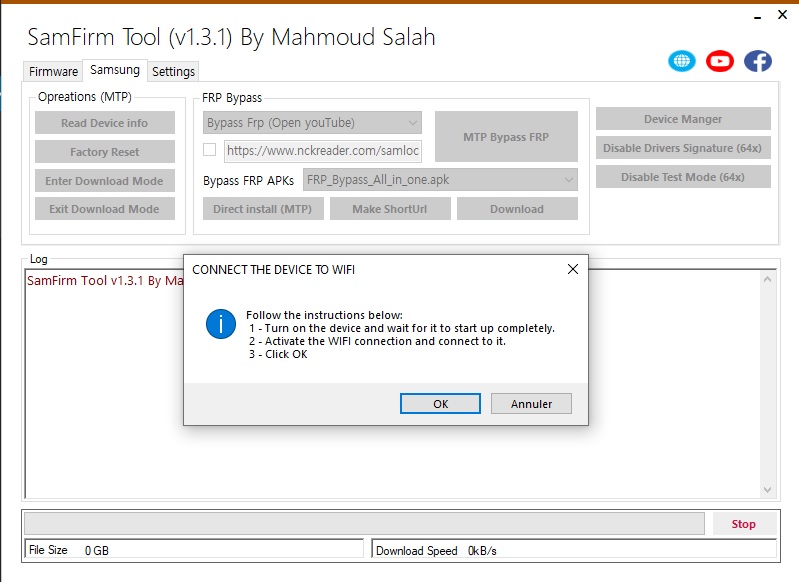The width and height of the screenshot is (799, 582).
Task: Click 'Activate the WIFI connection' instruction line
Action: pos(377,341)
